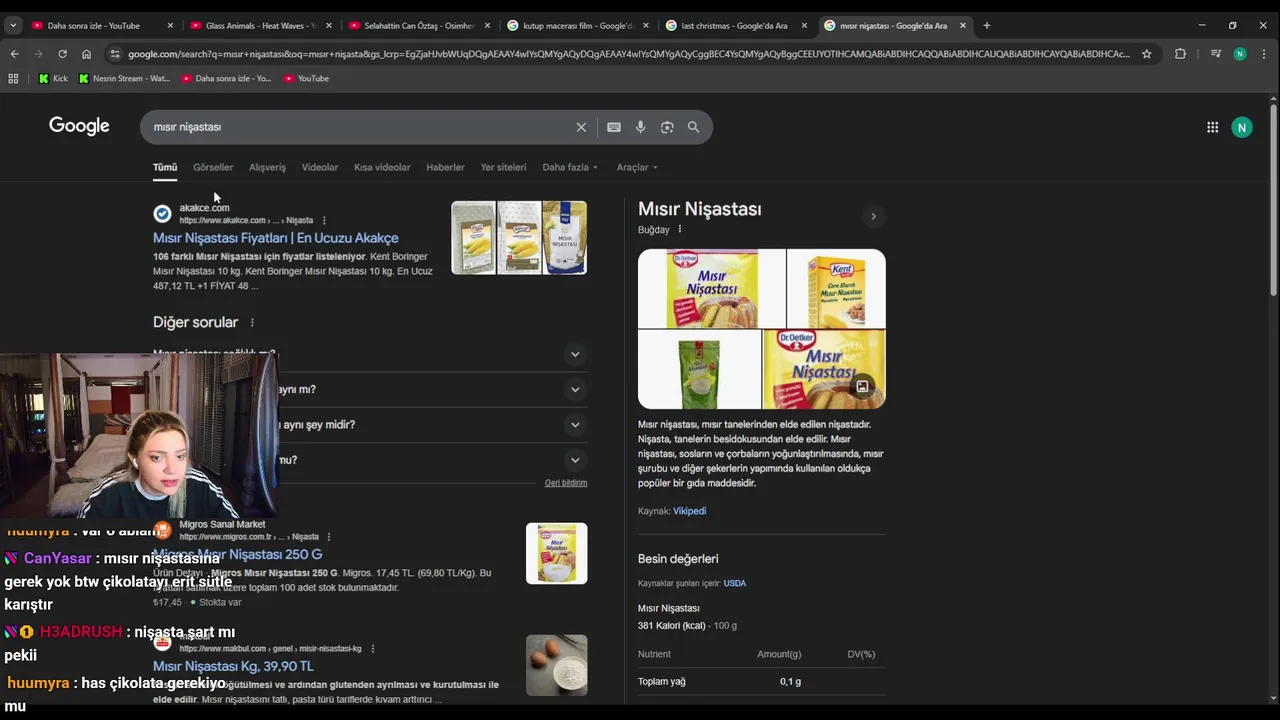Close the Selahattin Can Öztaş tab
Image resolution: width=1280 pixels, height=720 pixels.
click(x=486, y=25)
